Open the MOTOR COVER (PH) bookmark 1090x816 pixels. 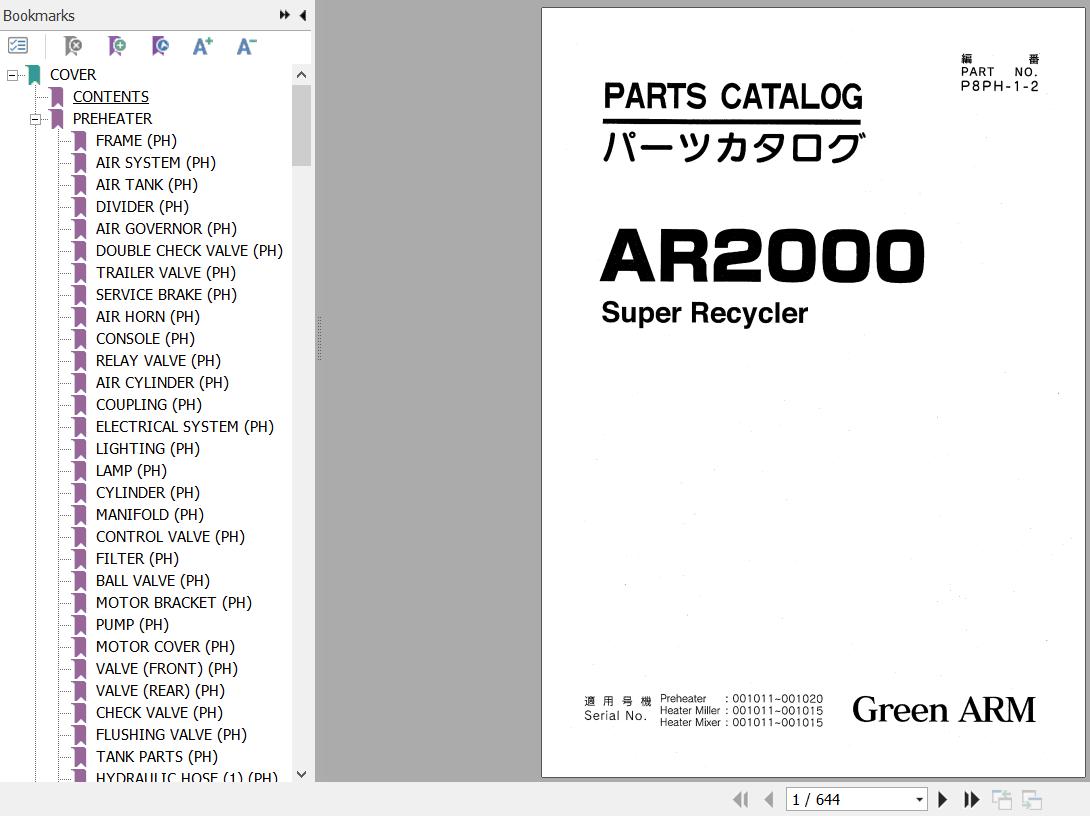click(x=165, y=647)
